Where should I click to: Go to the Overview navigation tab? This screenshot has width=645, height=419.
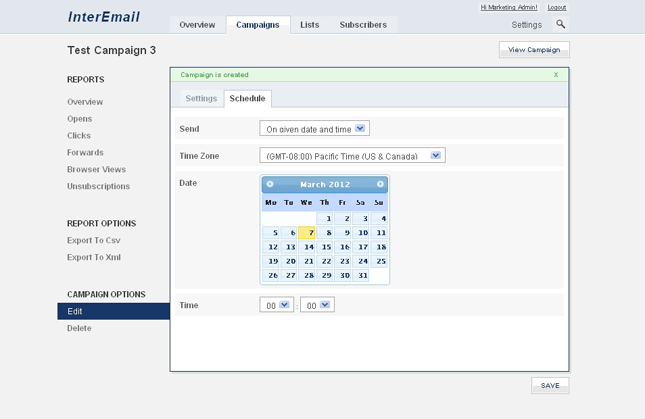pyautogui.click(x=197, y=25)
